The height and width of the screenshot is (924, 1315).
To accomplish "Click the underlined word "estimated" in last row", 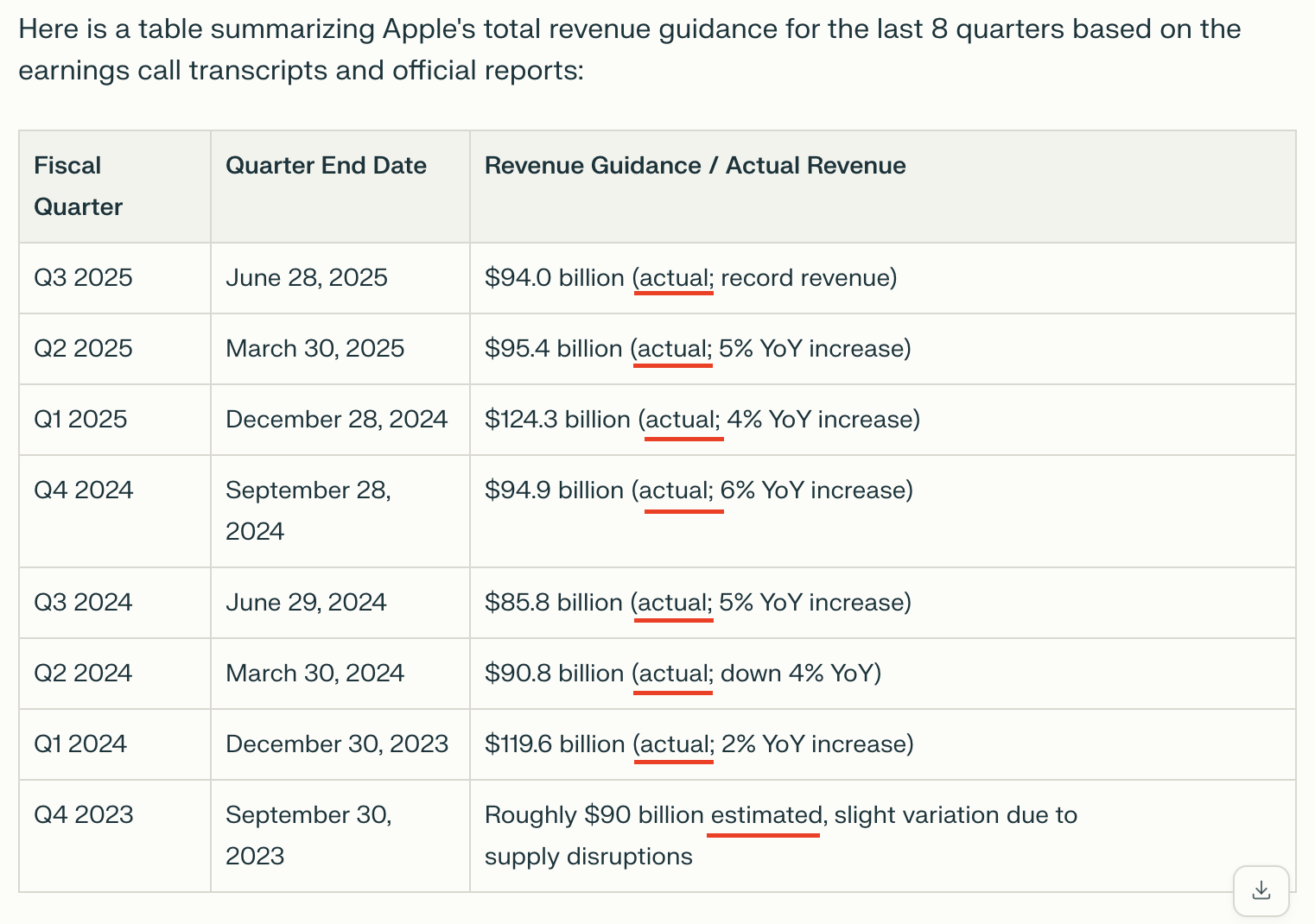I will [x=765, y=815].
